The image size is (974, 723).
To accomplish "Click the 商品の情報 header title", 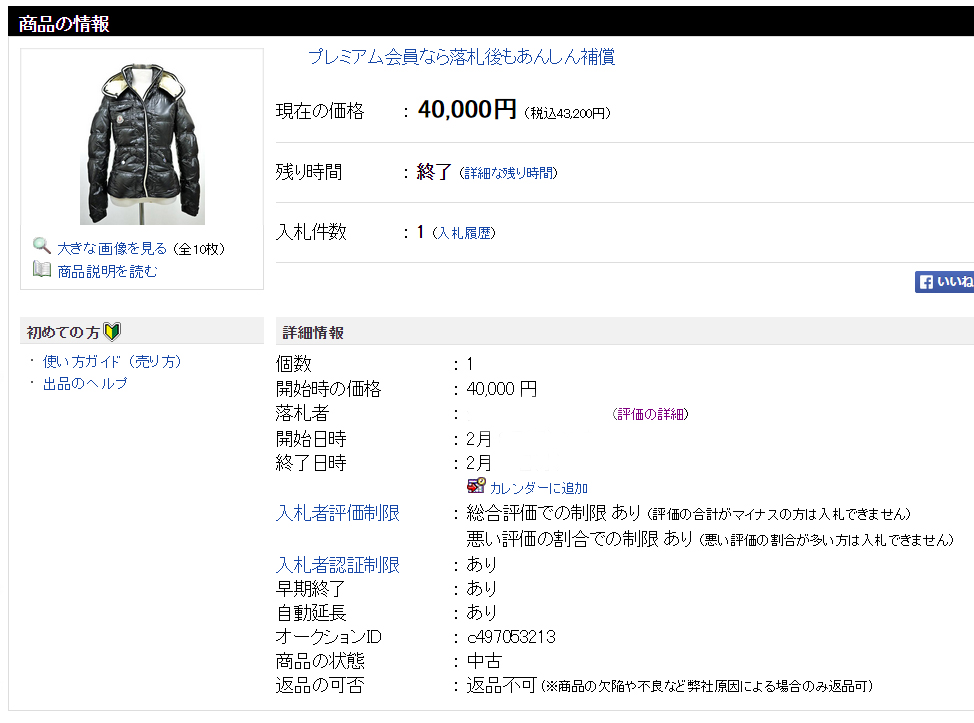I will (x=64, y=24).
